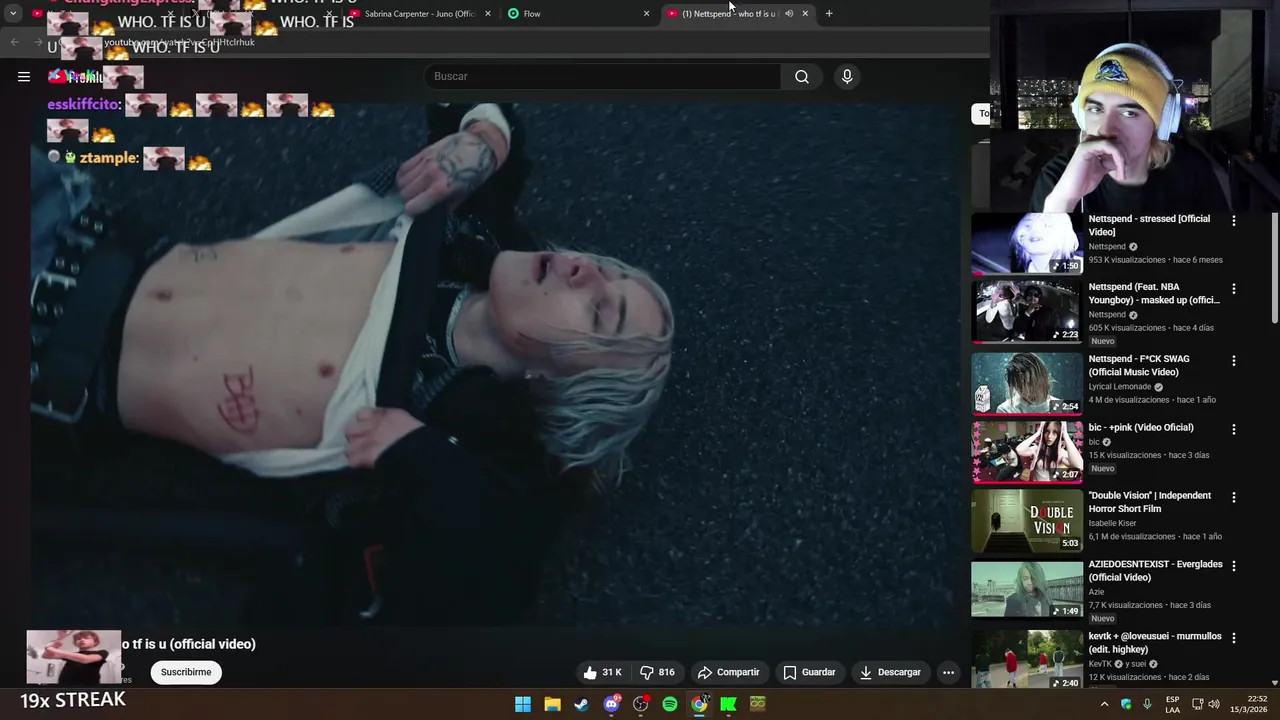The height and width of the screenshot is (720, 1280).
Task: Close the Sabrina Carpenter Juno tab
Action: coord(488,14)
